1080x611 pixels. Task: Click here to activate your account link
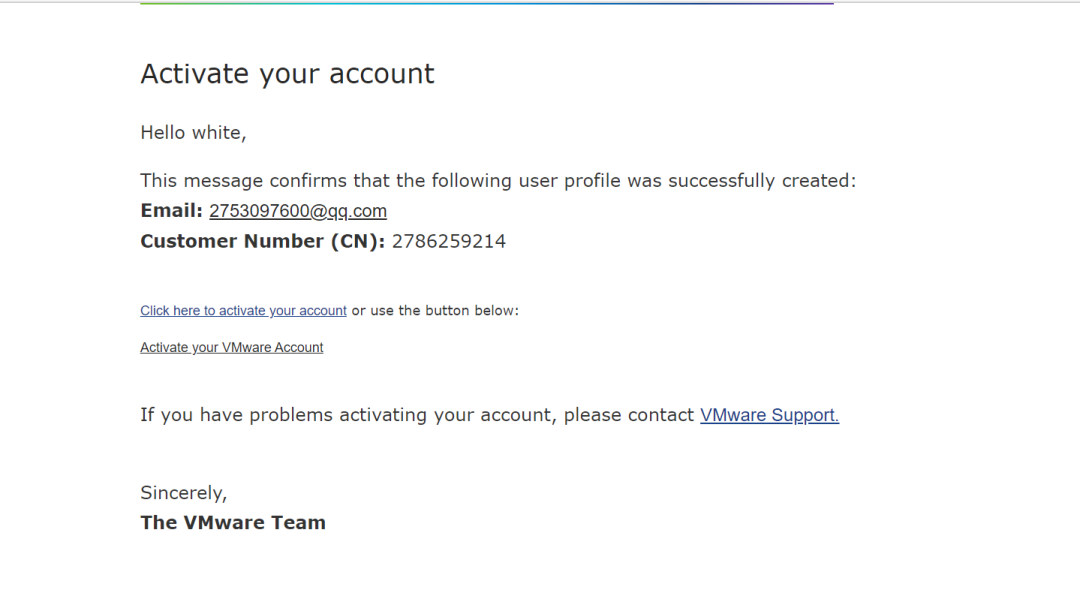243,311
